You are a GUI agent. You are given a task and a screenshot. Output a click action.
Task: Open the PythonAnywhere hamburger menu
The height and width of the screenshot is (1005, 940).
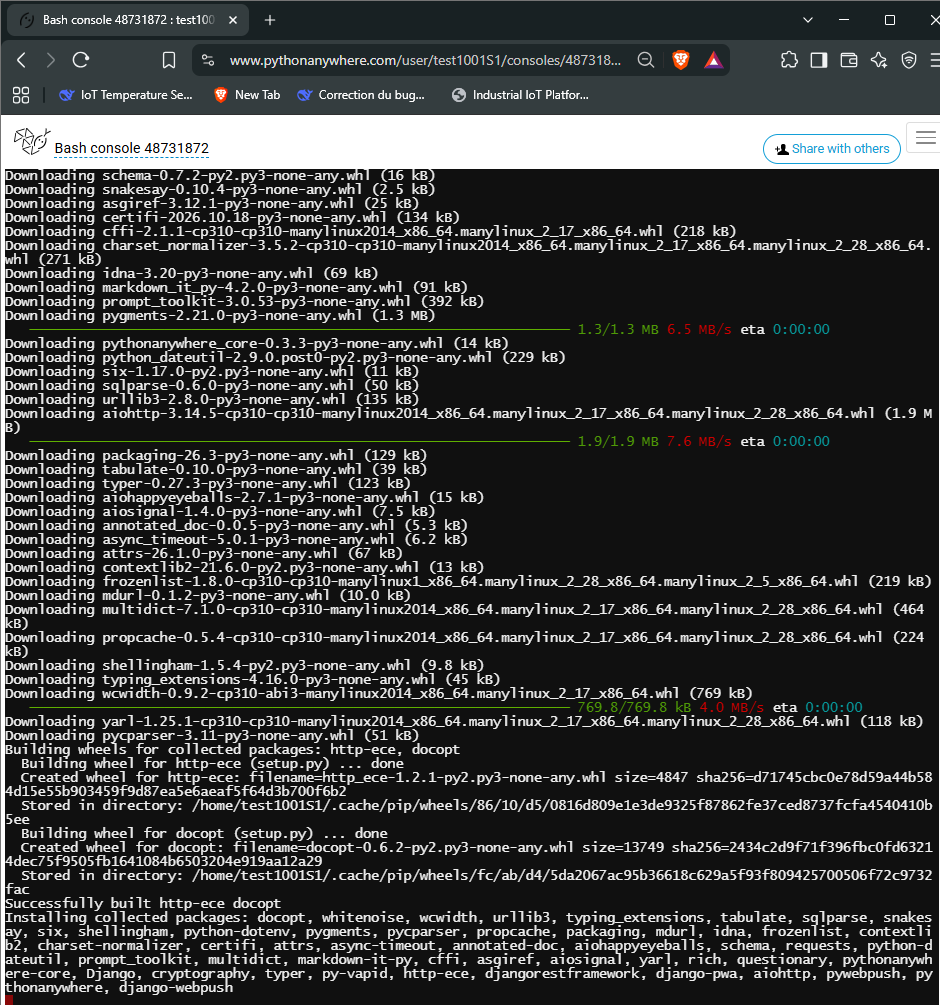pos(925,137)
